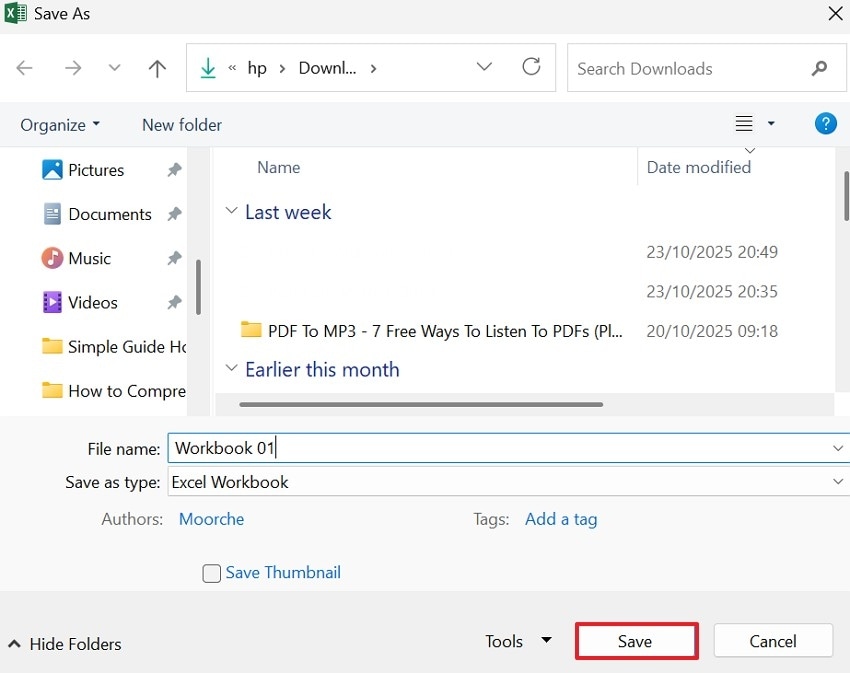The image size is (850, 673).
Task: Collapse the Earlier this month group
Action: pyautogui.click(x=231, y=368)
